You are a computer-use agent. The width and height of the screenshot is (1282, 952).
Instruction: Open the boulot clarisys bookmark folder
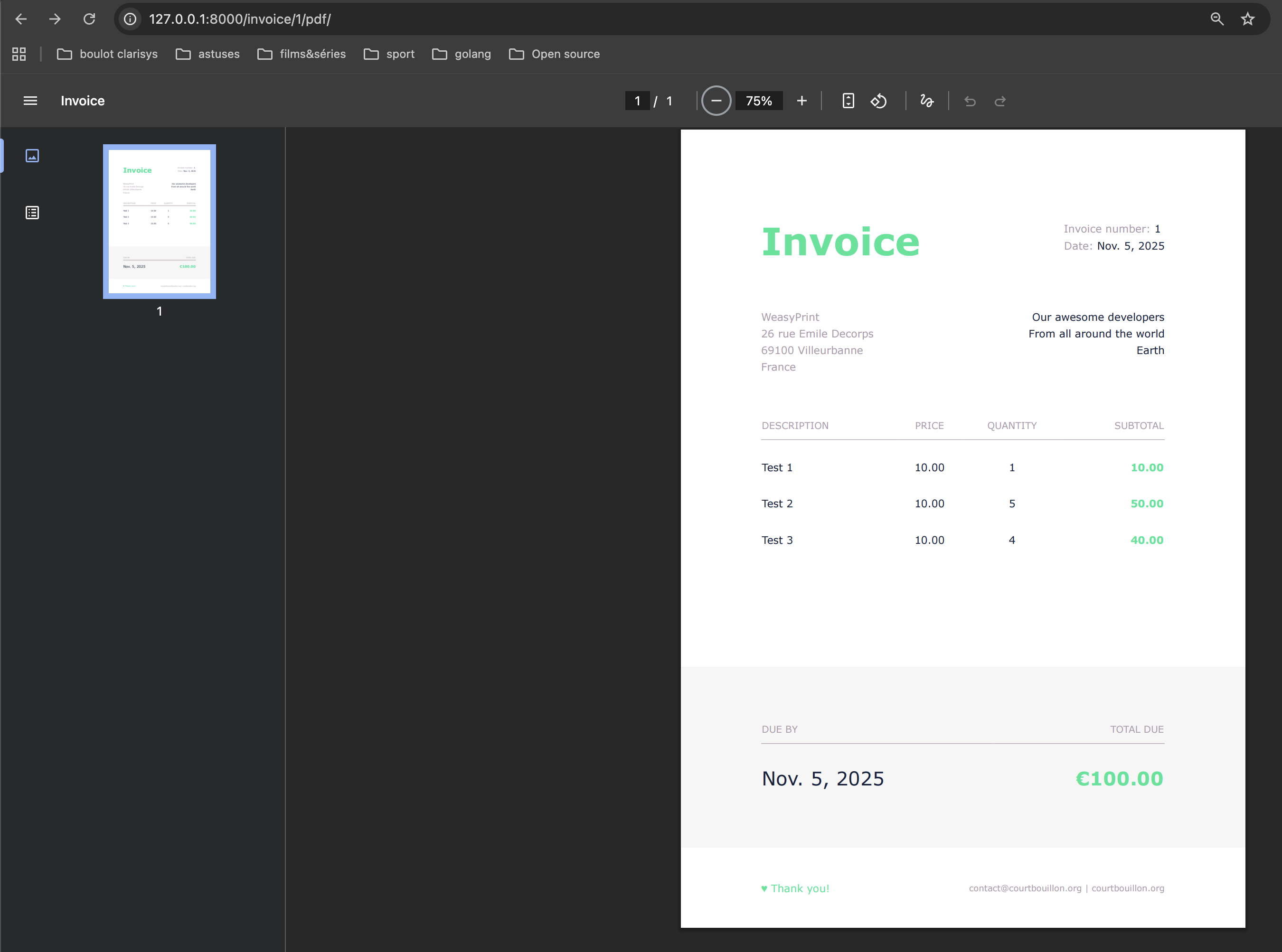pos(107,54)
